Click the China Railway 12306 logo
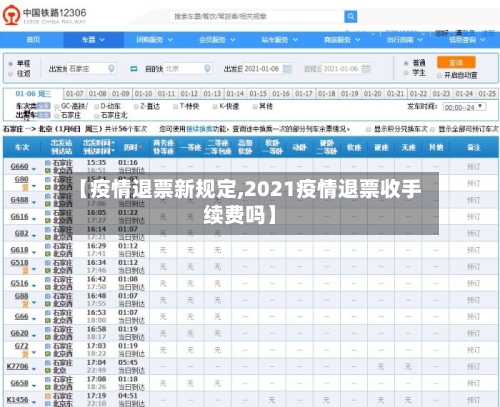The image size is (500, 407). tap(45, 15)
